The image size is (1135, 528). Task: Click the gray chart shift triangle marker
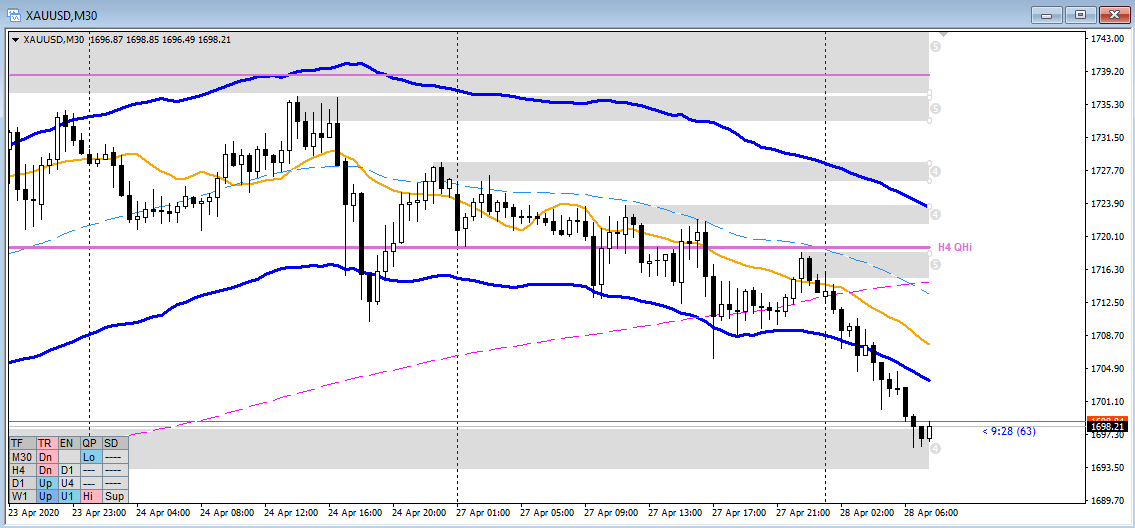944,35
